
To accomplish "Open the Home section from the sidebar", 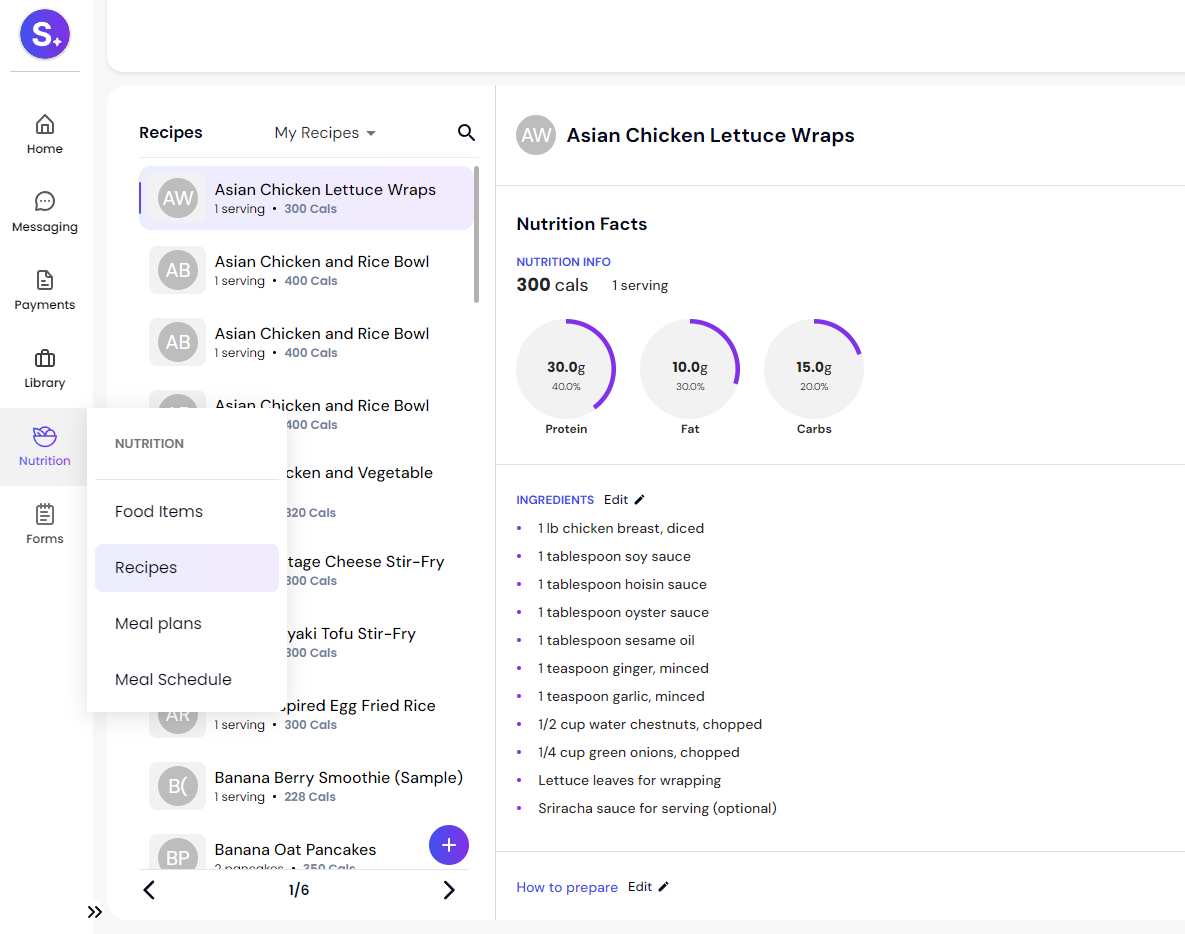I will coord(44,133).
